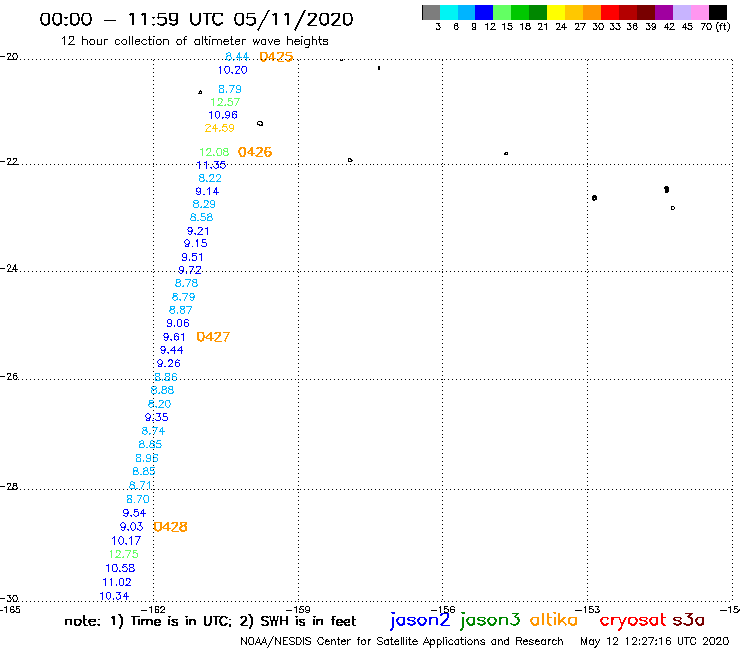Click the -28 latitude axis label
Image resolution: width=740 pixels, height=650 pixels.
pos(9,487)
